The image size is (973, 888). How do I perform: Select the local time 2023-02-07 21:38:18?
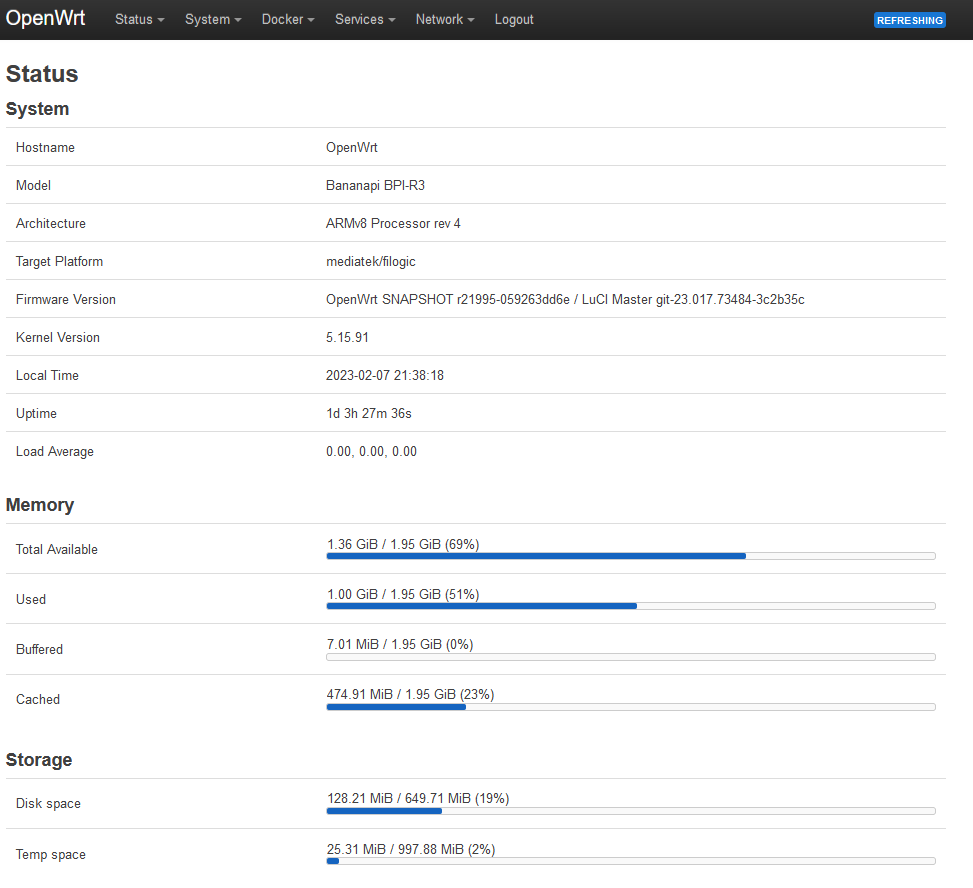(x=385, y=375)
